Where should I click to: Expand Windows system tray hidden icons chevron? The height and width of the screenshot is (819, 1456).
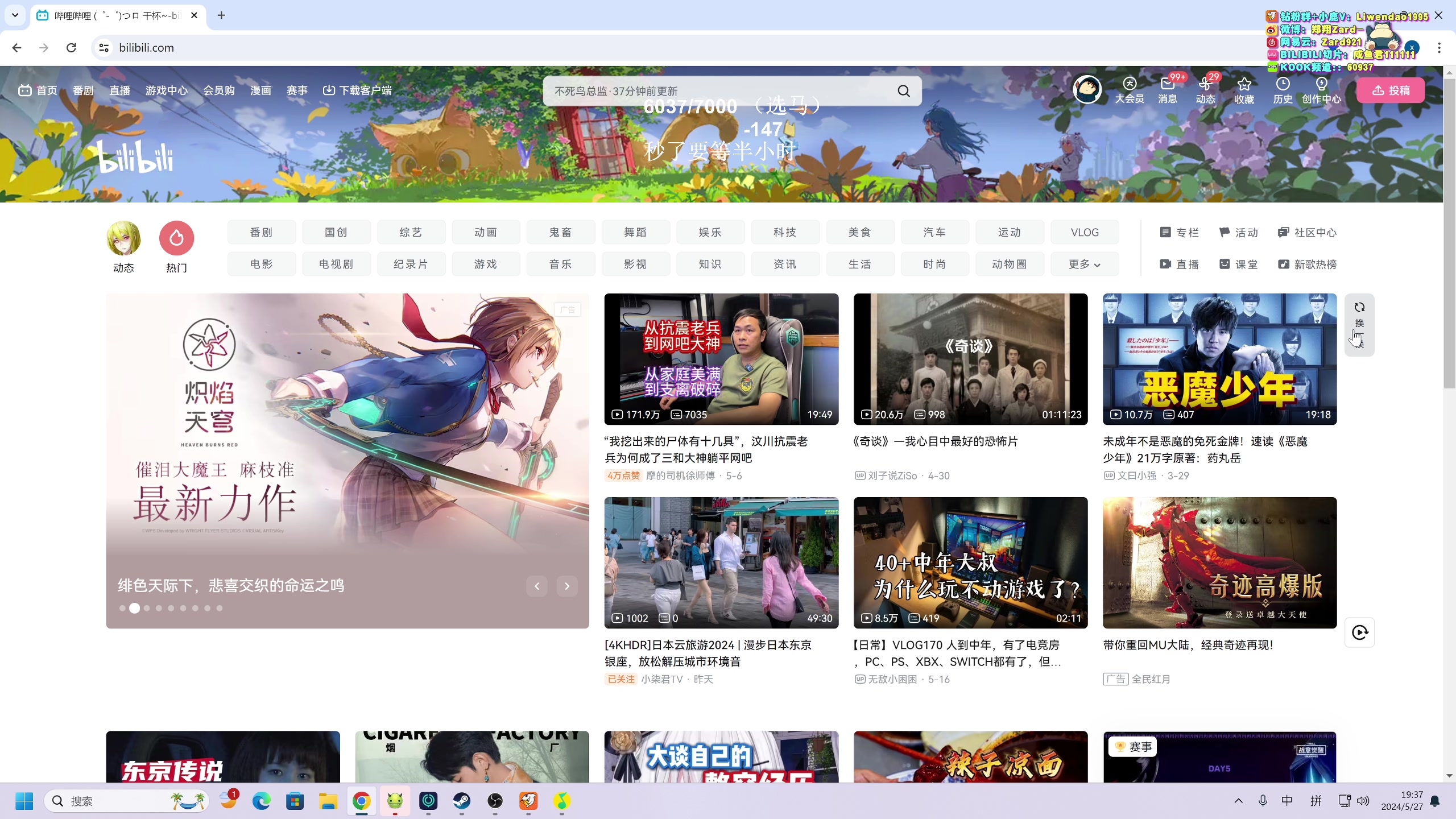pos(1238,801)
